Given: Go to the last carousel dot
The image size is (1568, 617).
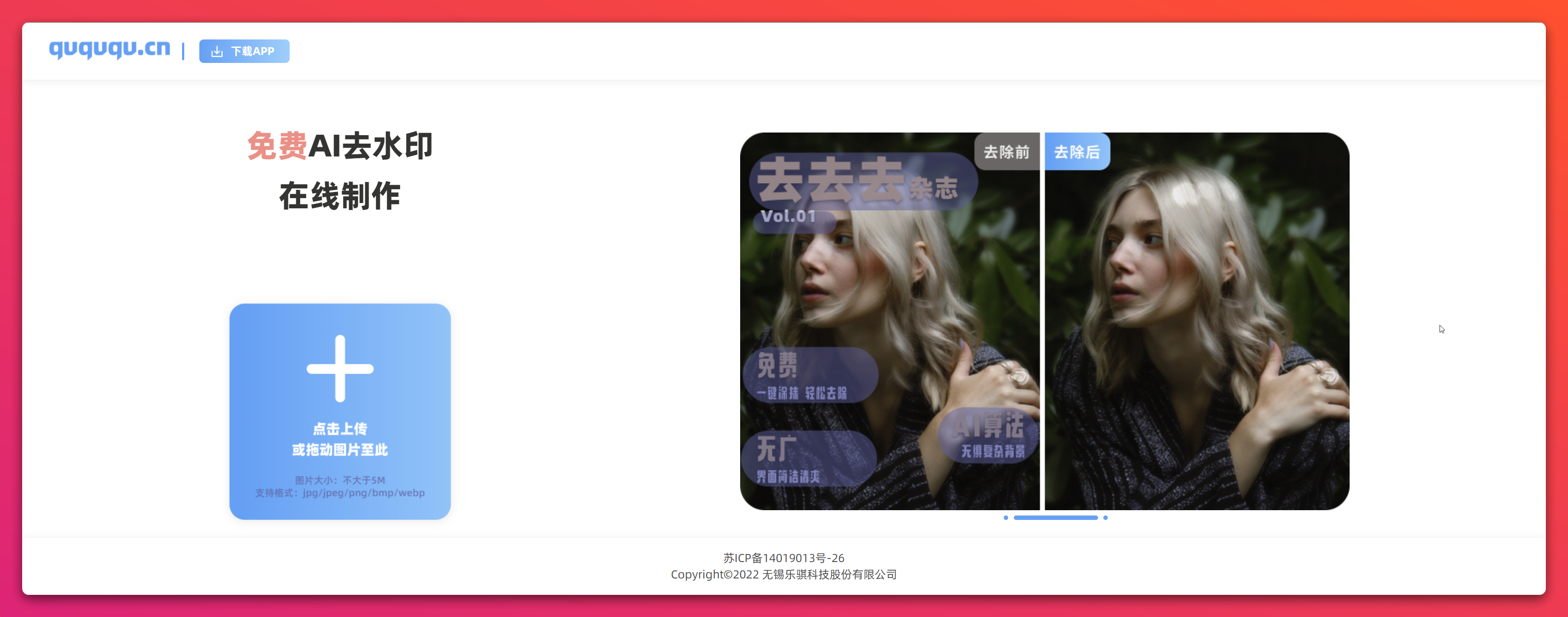Looking at the screenshot, I should (1106, 518).
